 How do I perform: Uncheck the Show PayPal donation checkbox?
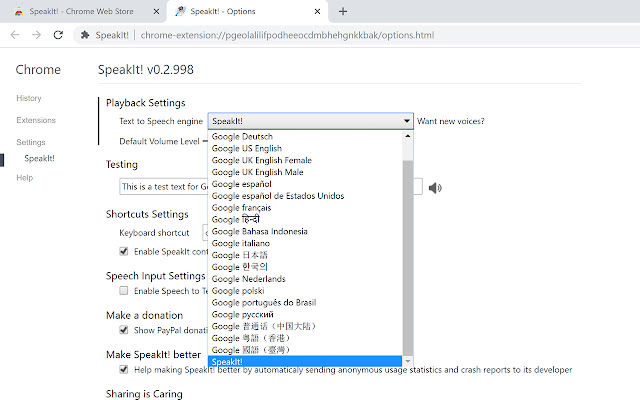pos(124,329)
